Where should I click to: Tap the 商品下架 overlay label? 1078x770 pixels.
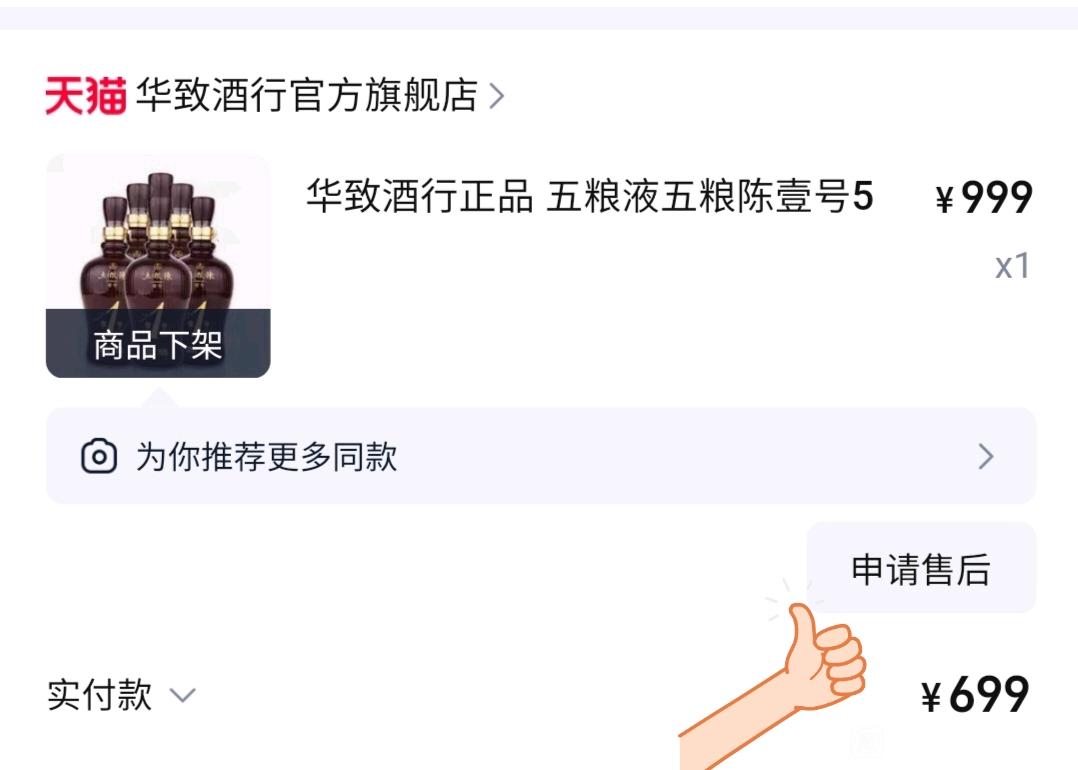158,344
